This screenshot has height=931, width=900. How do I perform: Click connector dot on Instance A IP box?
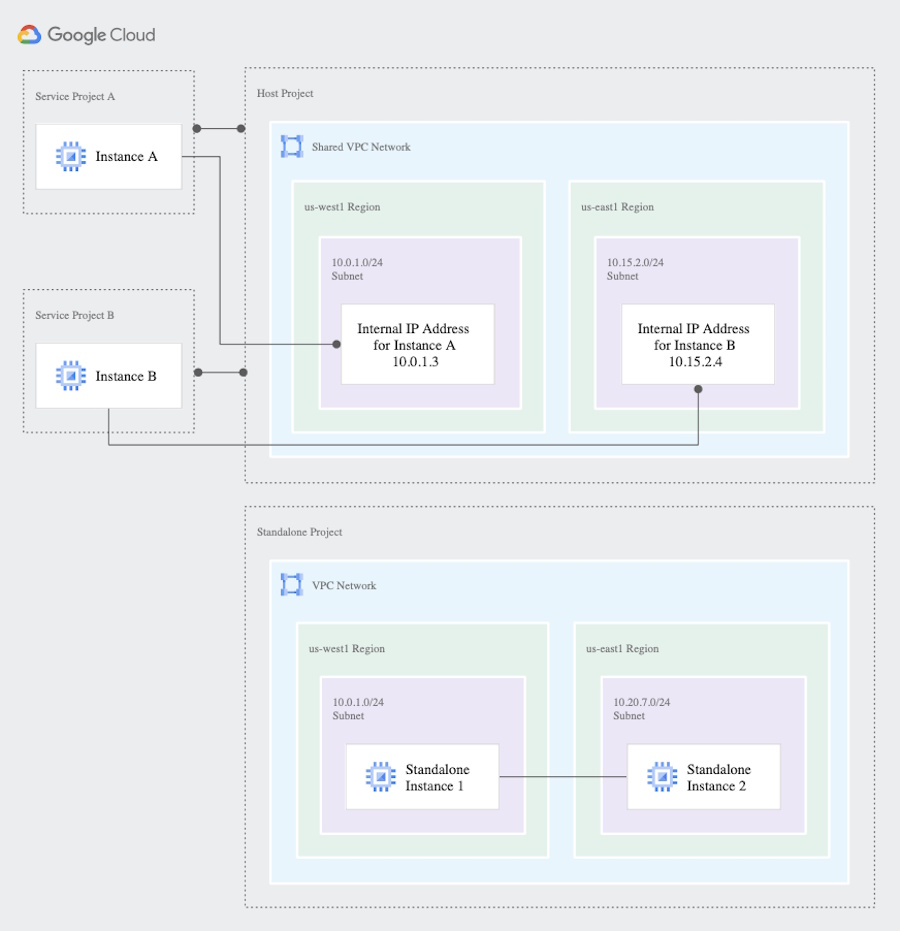[337, 344]
